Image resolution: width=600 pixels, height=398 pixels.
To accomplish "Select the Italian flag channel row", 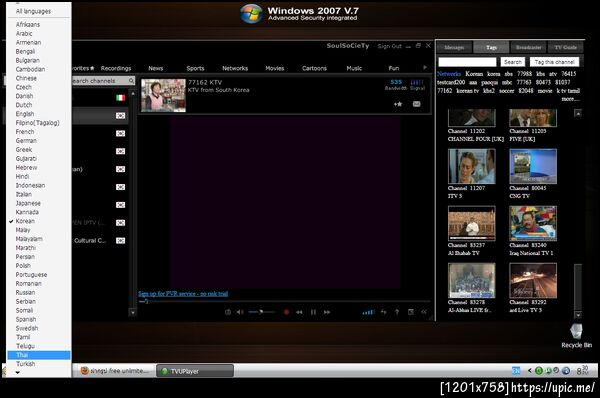I will click(100, 98).
